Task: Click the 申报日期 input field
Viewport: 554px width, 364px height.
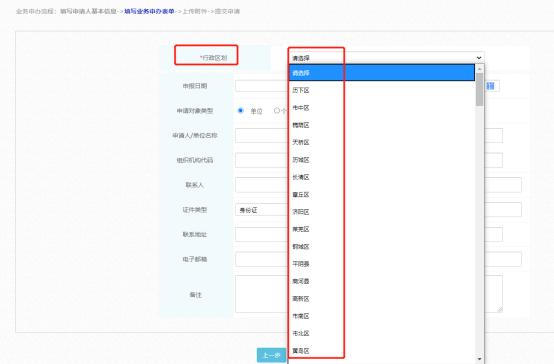Action: tap(262, 86)
